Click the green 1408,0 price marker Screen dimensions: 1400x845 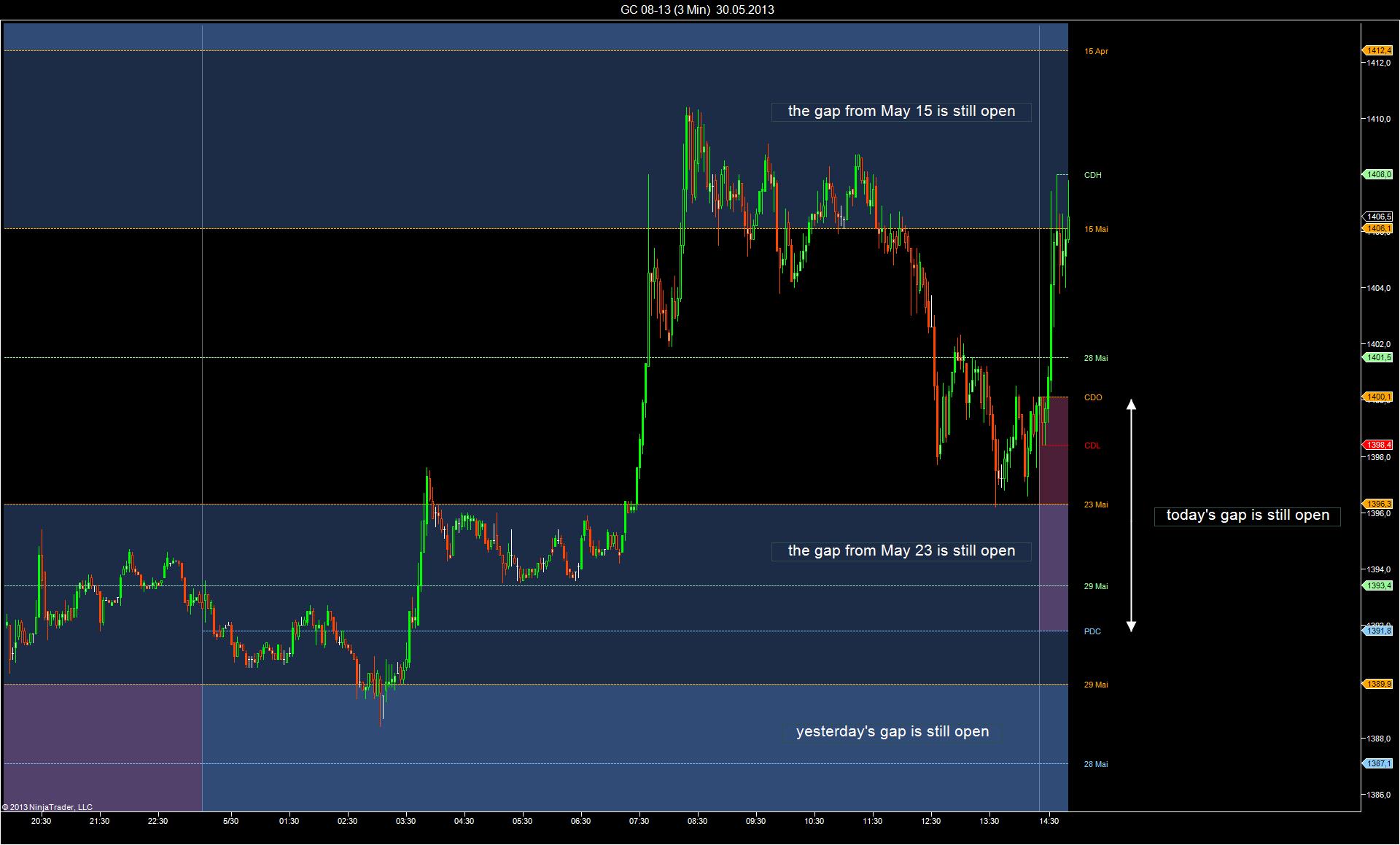point(1378,174)
